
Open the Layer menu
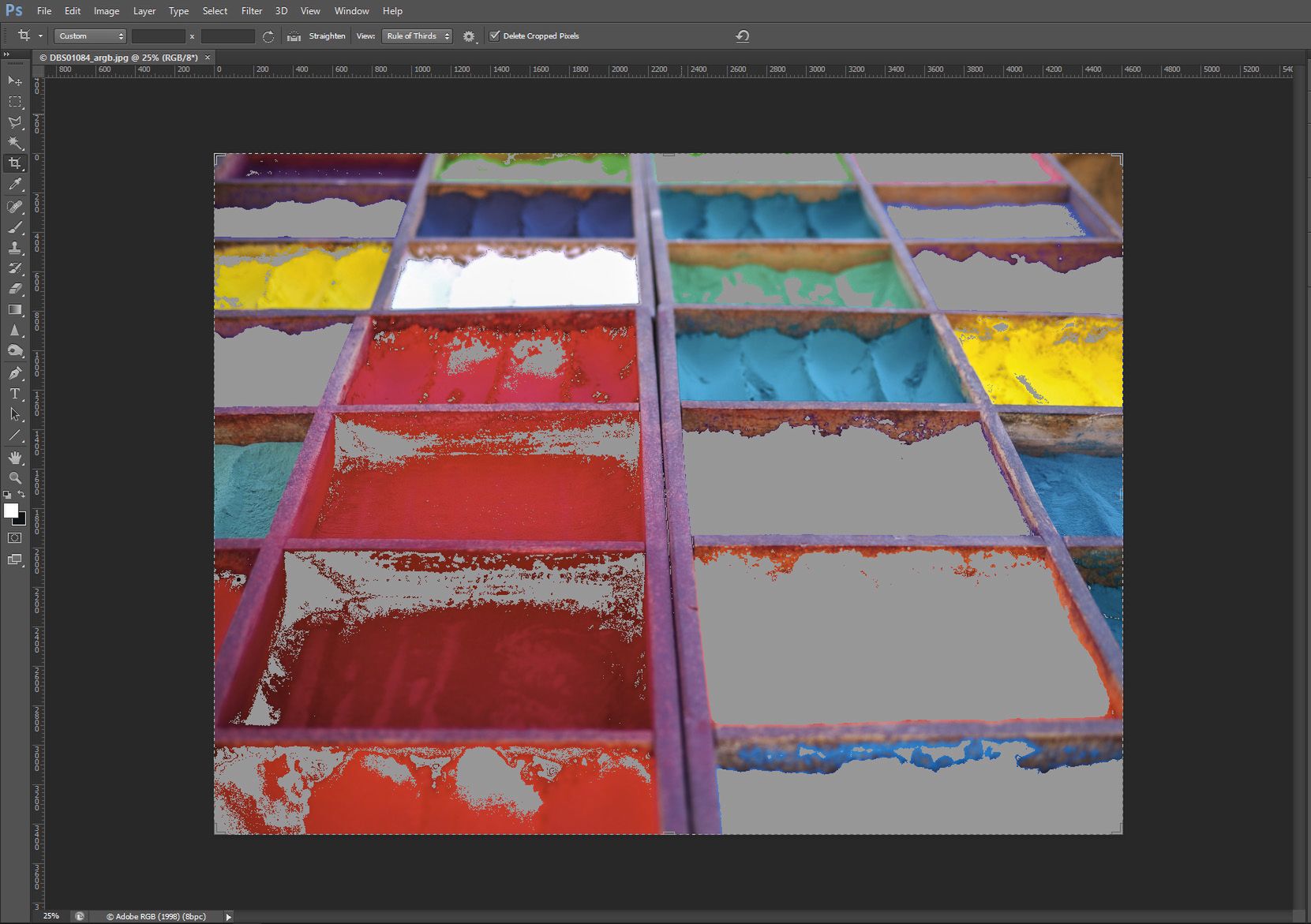[x=144, y=11]
